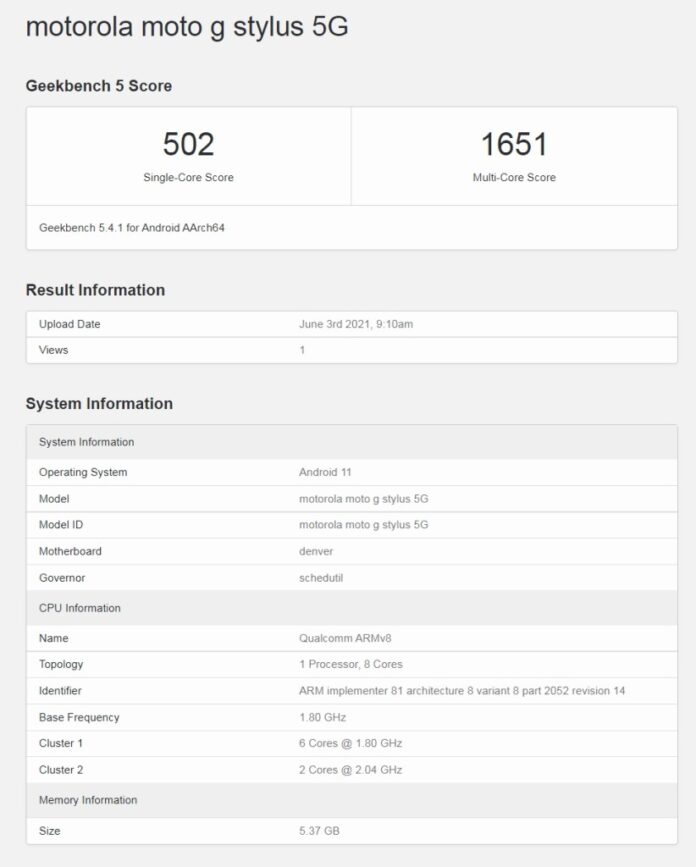This screenshot has width=696, height=867.
Task: Click the Result Information heading
Action: pyautogui.click(x=95, y=290)
